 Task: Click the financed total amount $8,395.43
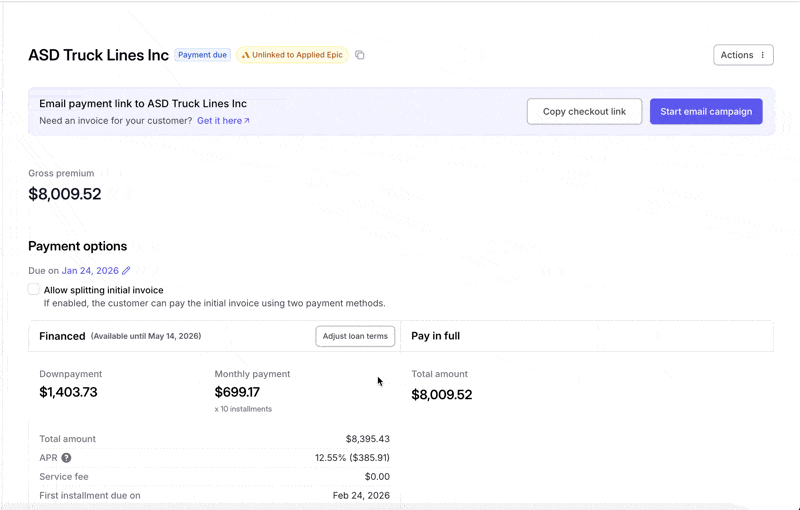coord(368,439)
